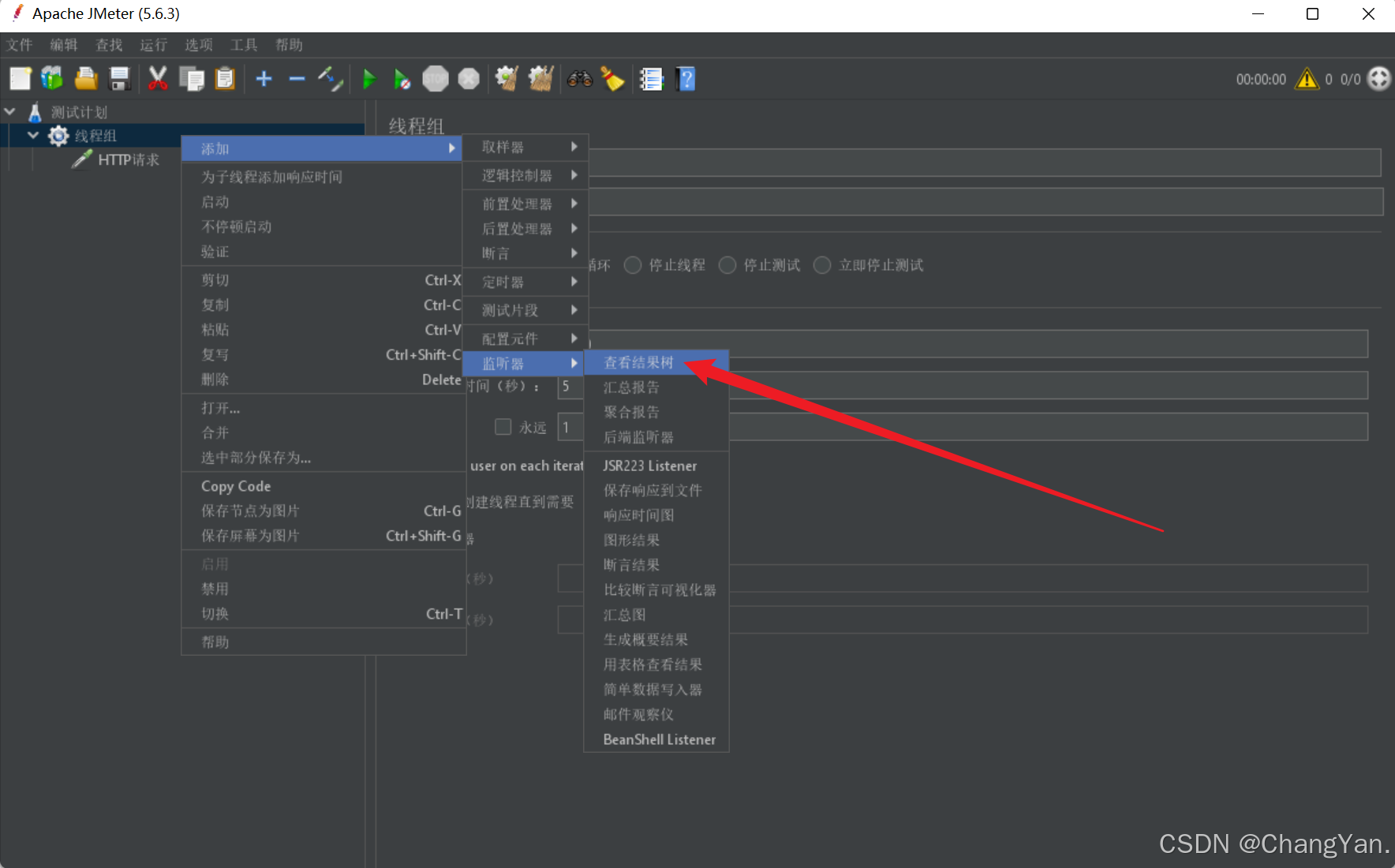Select the 立即停止测试 radio button
The width and height of the screenshot is (1395, 868).
click(x=822, y=265)
